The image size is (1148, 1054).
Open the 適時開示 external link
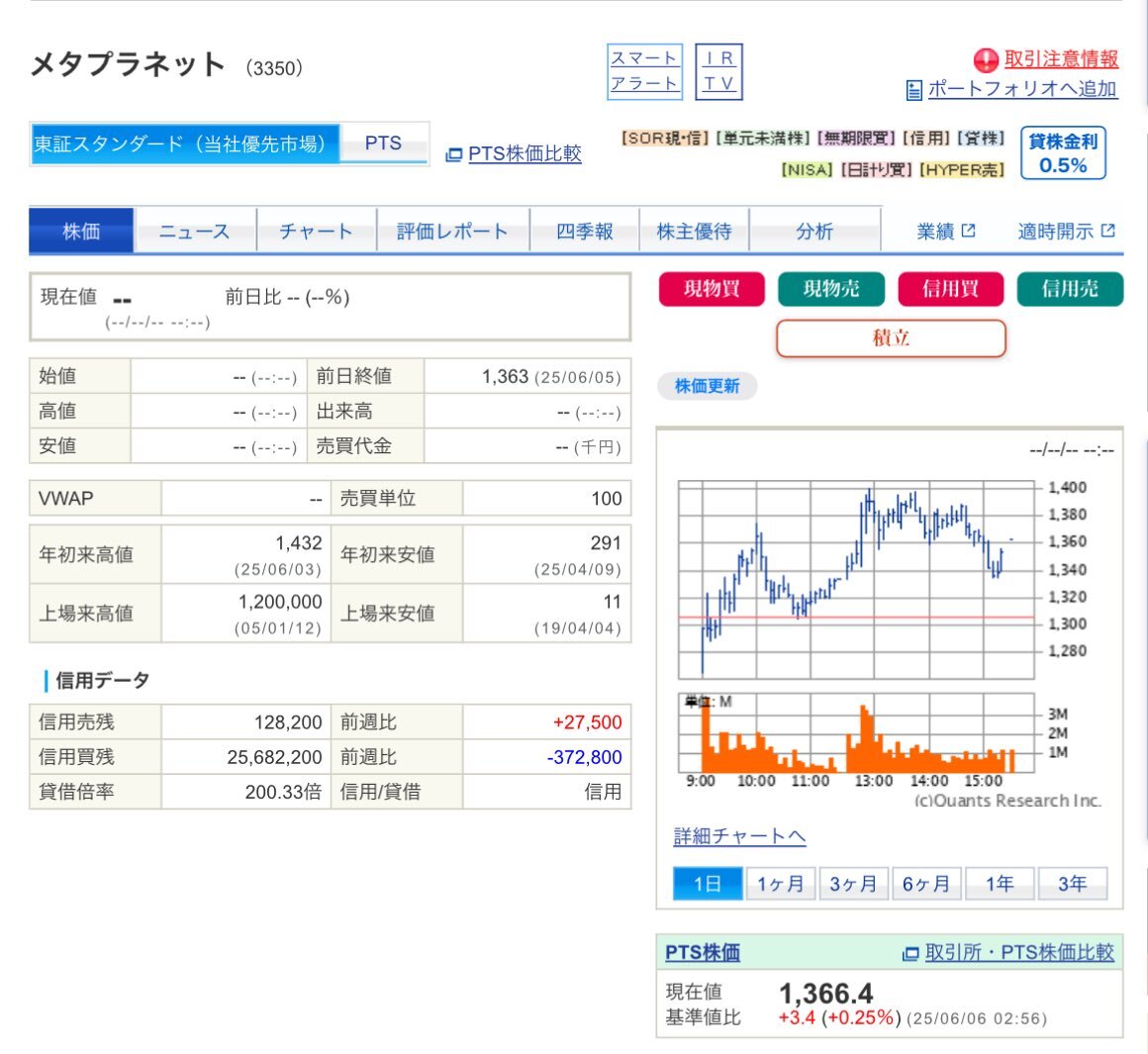coord(1066,232)
